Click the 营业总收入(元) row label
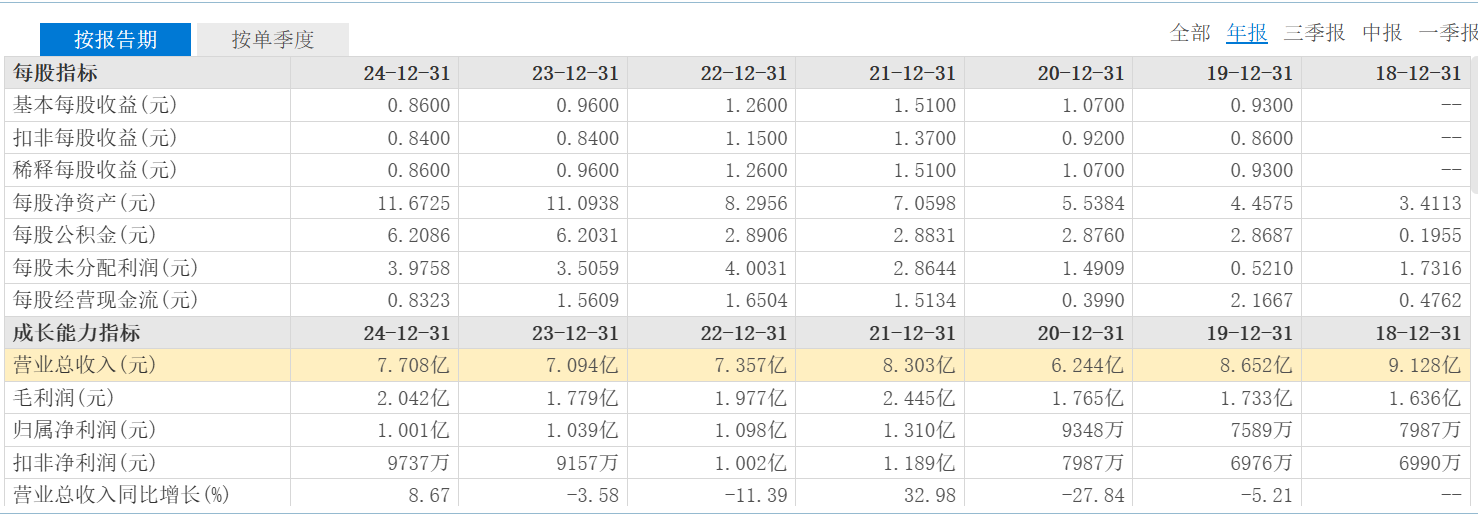The image size is (1478, 517). click(85, 365)
